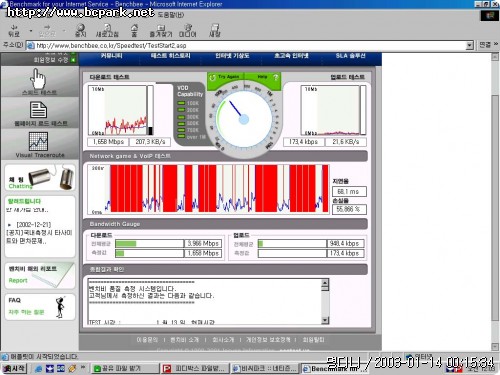Open the Report link in the sidebar

[18, 281]
